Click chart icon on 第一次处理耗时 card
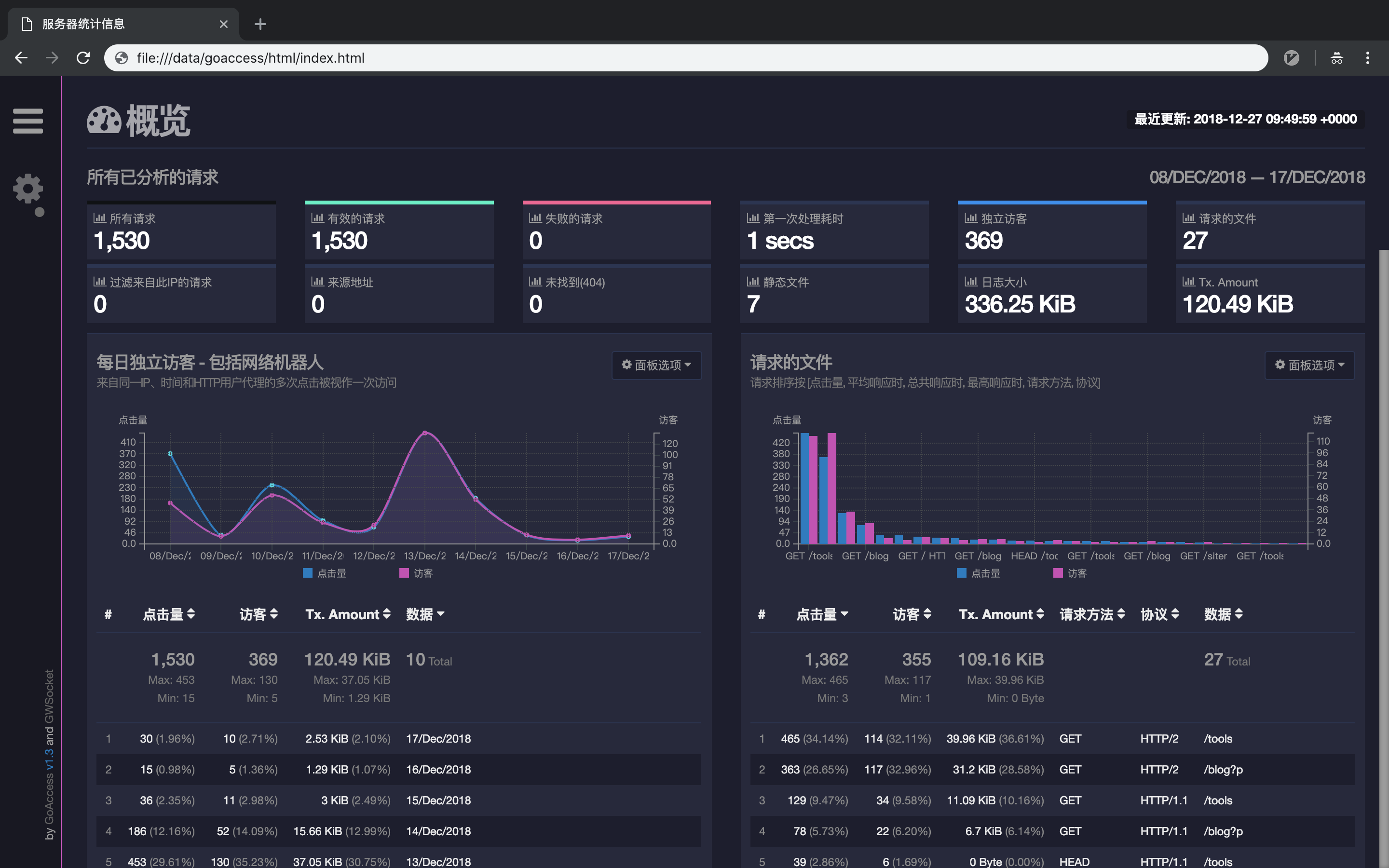1389x868 pixels. click(x=753, y=218)
